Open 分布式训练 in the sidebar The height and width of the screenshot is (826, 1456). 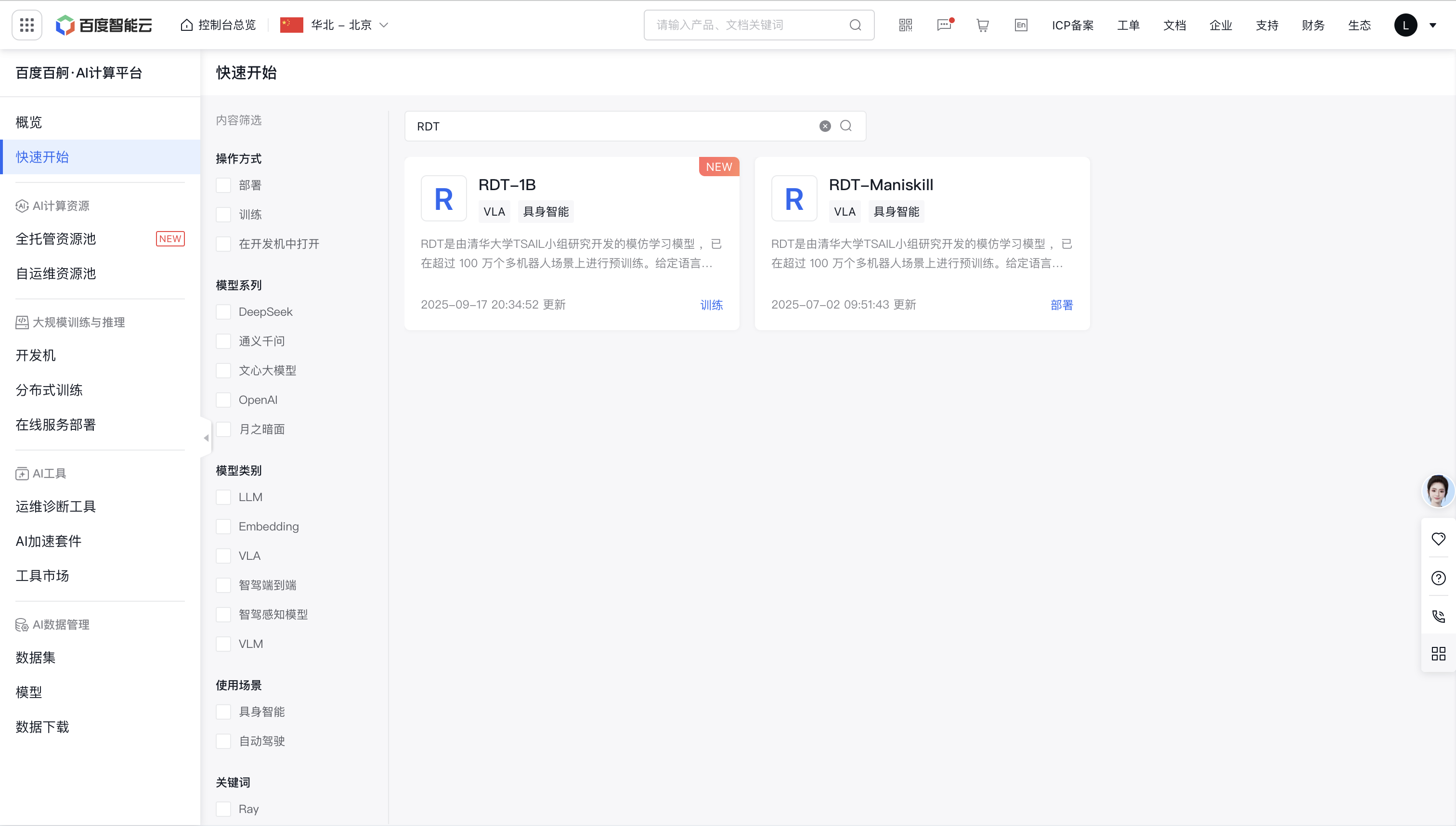(x=50, y=390)
